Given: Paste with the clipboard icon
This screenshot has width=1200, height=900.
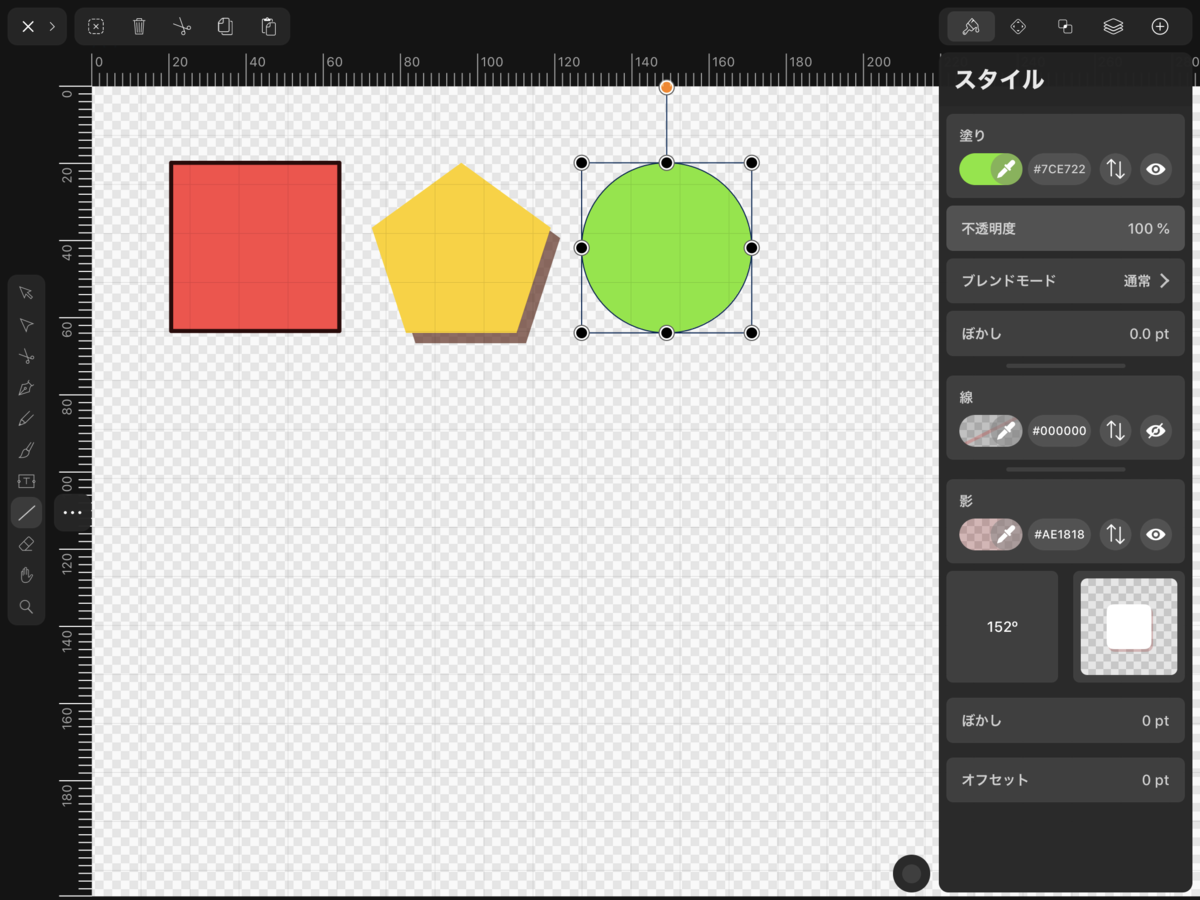Looking at the screenshot, I should (268, 27).
